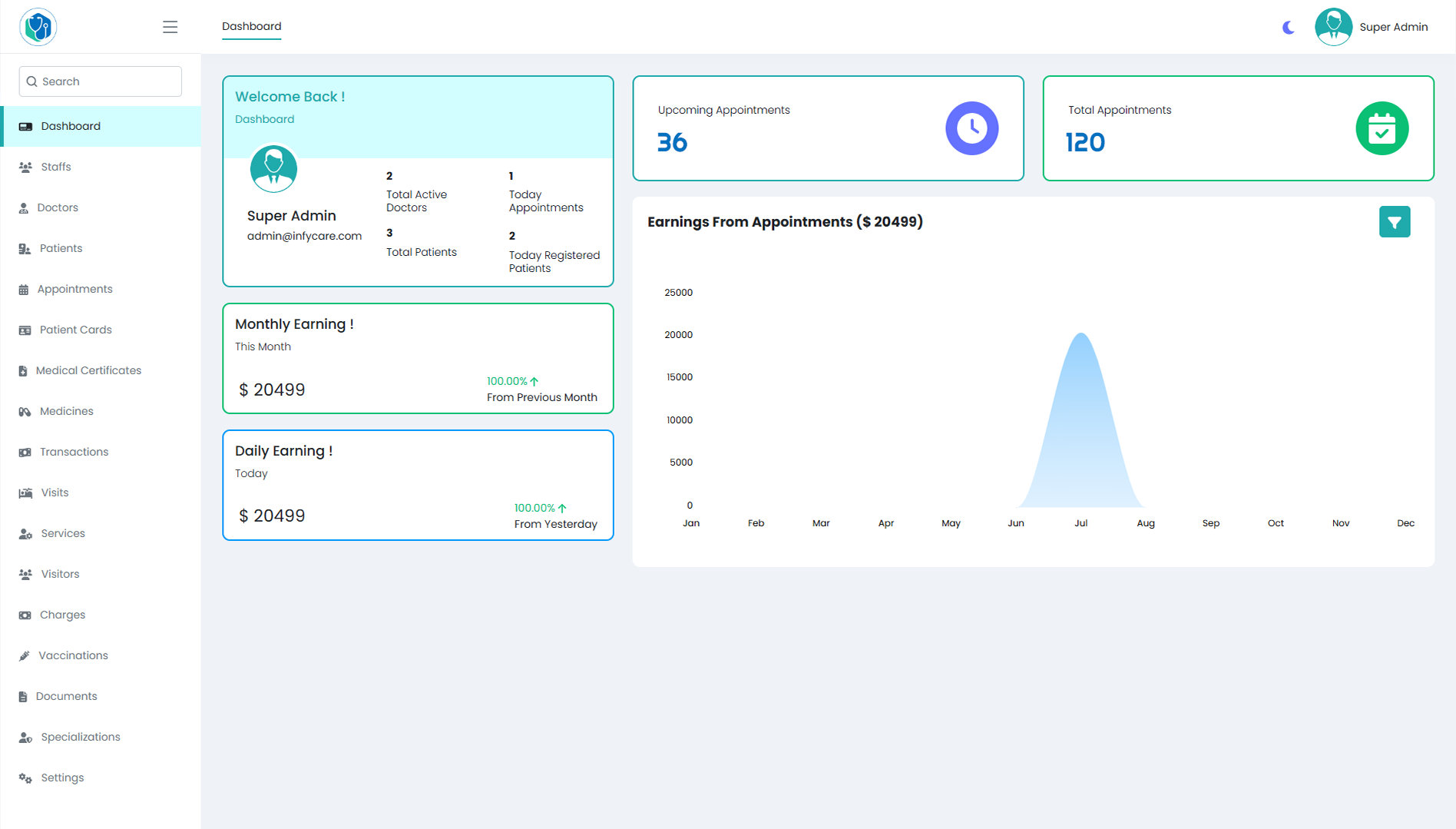The height and width of the screenshot is (829, 1456).
Task: Click the Patients icon in sidebar
Action: tap(25, 248)
